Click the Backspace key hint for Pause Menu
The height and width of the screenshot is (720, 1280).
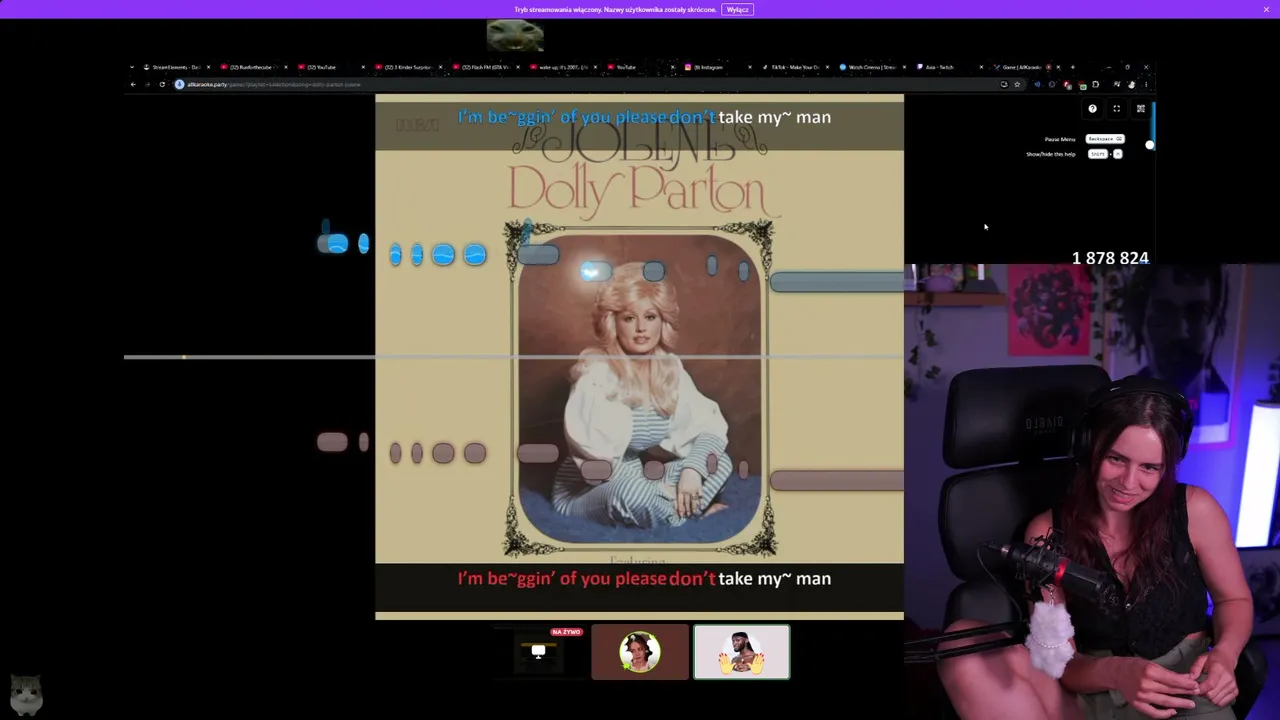1105,139
